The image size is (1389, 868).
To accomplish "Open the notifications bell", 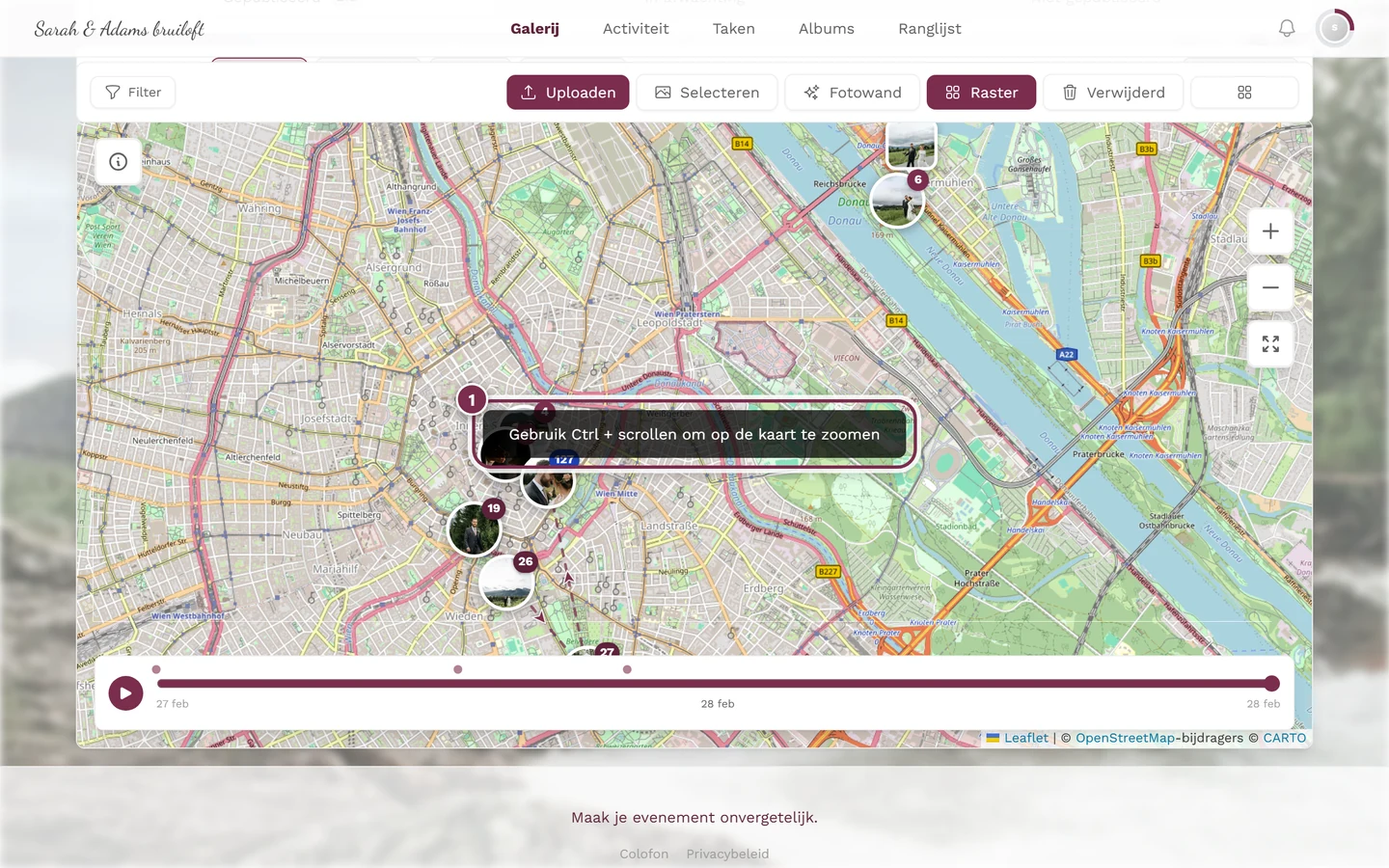I will tap(1287, 29).
